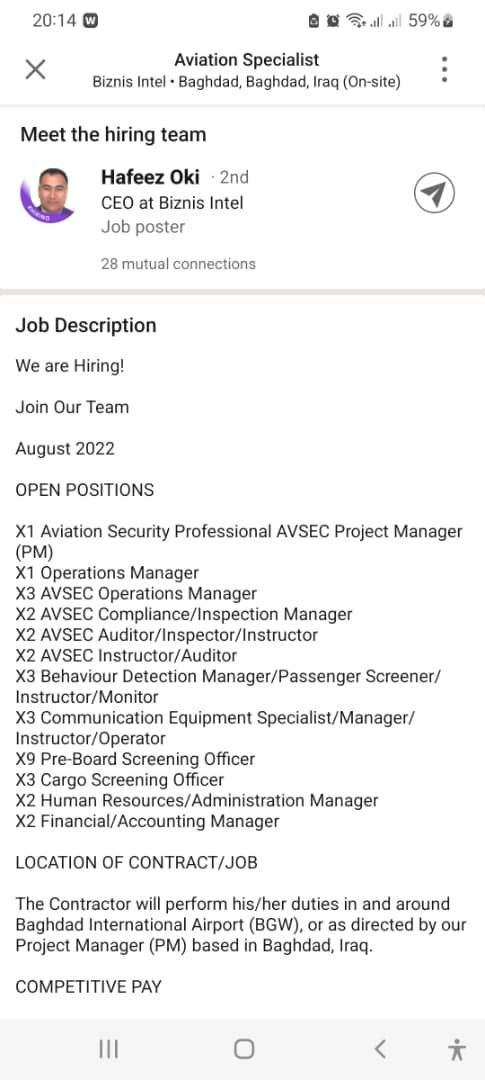Open Hafeez Oki's profile photo

pos(47,195)
